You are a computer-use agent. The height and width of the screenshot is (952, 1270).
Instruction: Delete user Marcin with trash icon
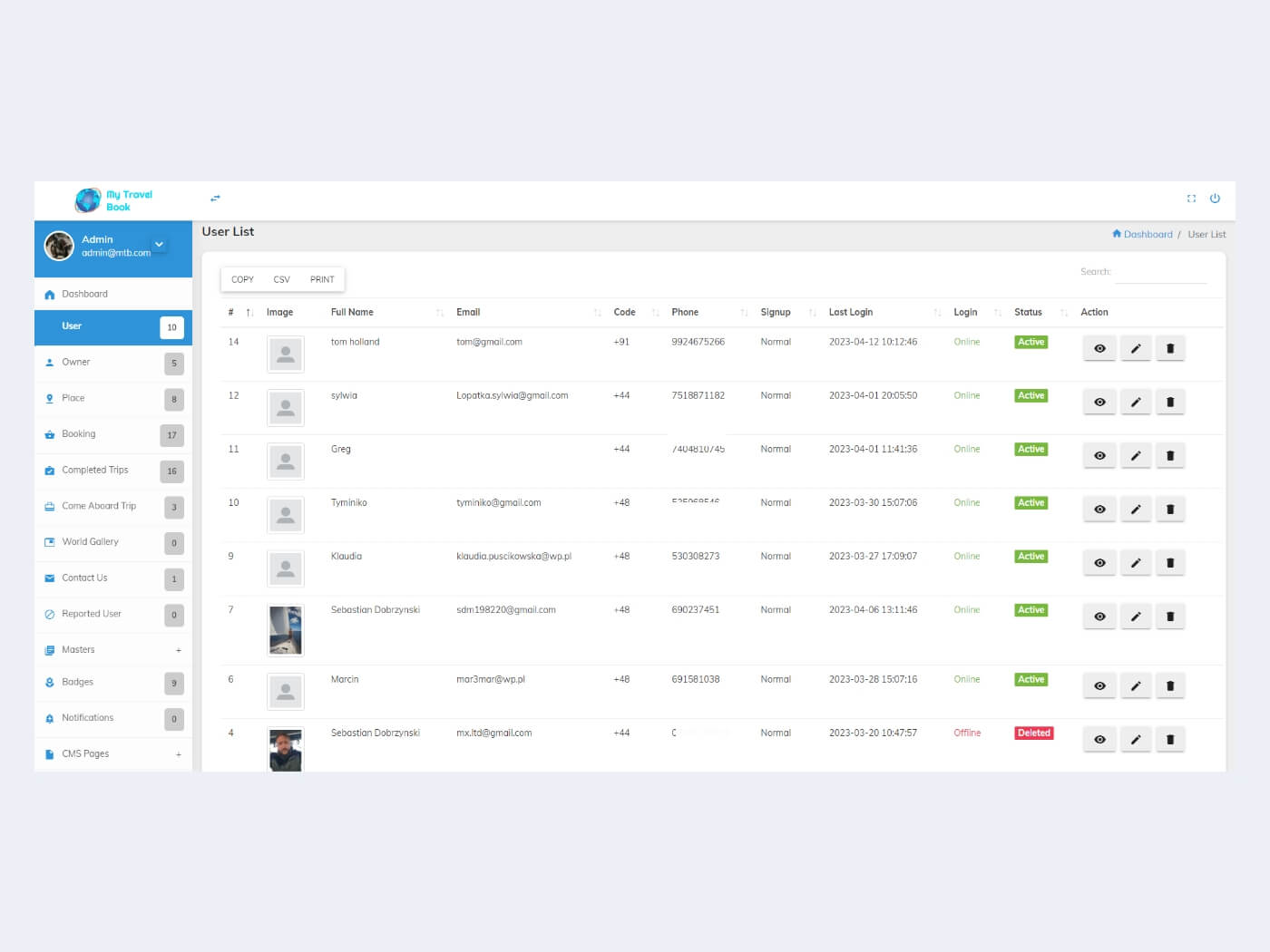coord(1169,686)
